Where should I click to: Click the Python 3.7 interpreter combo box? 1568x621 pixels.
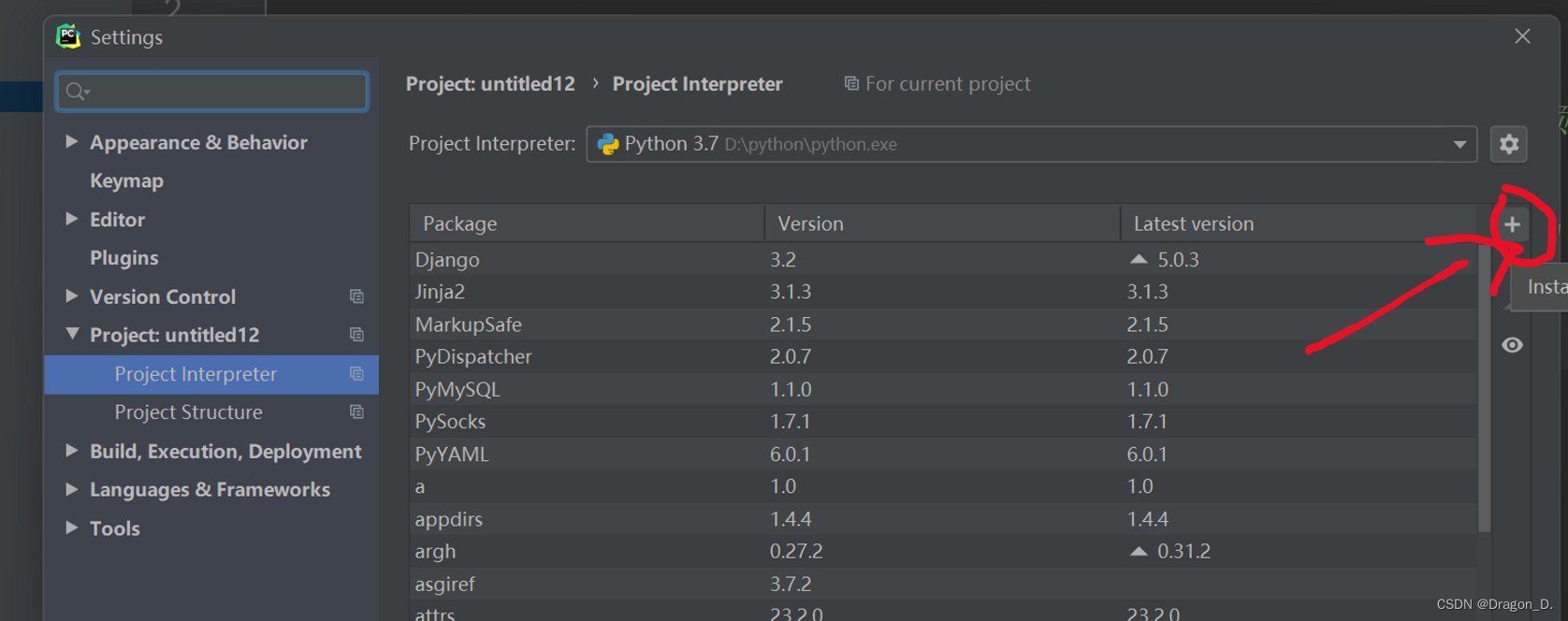coord(1031,144)
